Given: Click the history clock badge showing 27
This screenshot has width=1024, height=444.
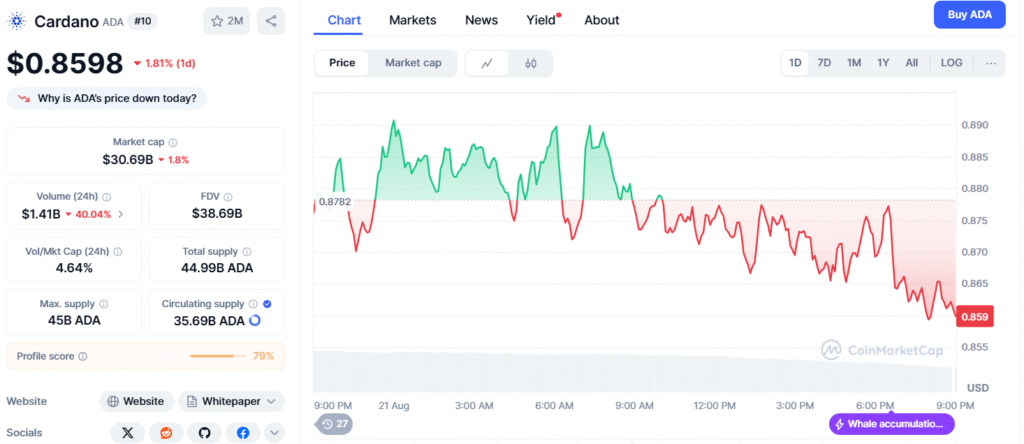Looking at the screenshot, I should coord(336,424).
